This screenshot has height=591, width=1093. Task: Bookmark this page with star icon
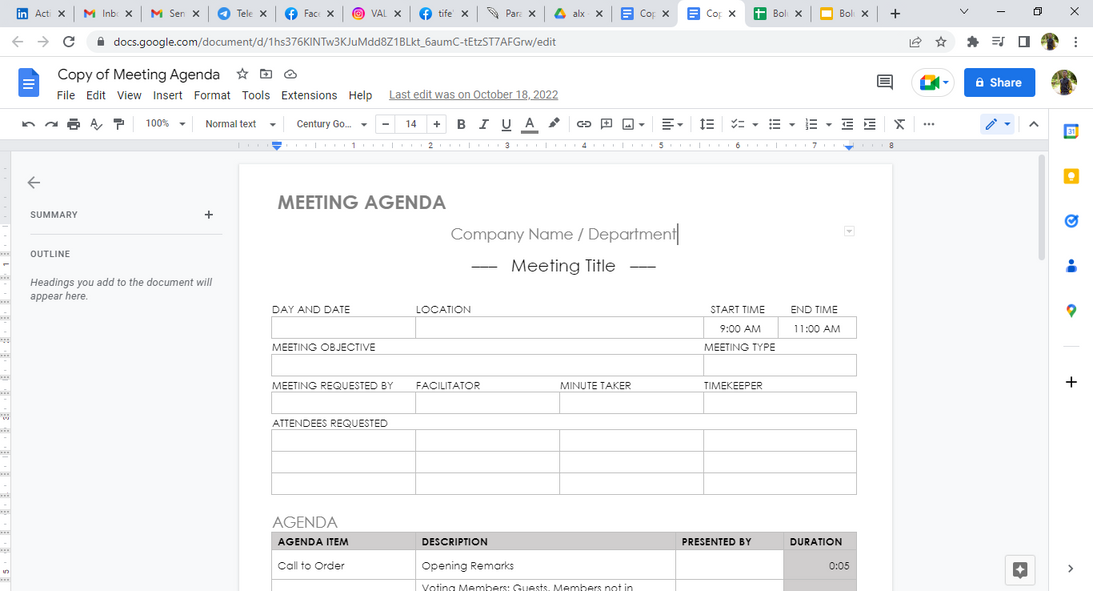tap(940, 42)
